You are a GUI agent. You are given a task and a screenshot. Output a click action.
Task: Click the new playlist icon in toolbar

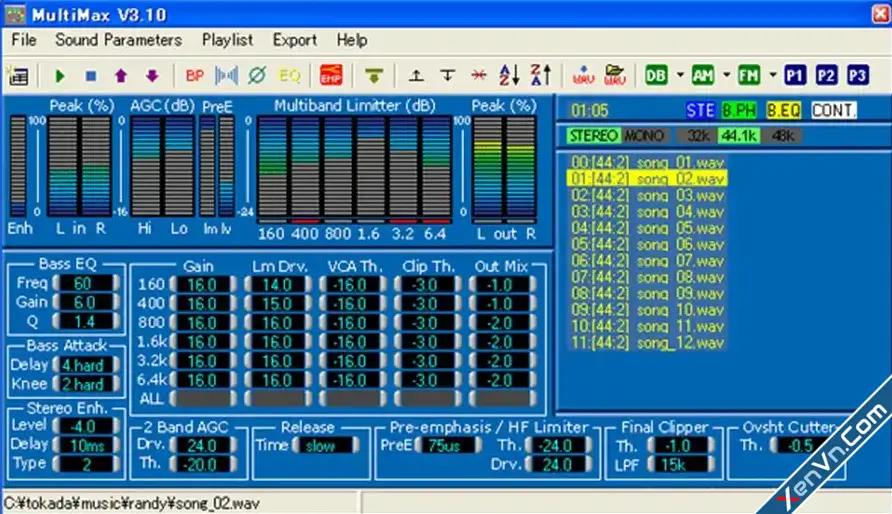point(18,76)
